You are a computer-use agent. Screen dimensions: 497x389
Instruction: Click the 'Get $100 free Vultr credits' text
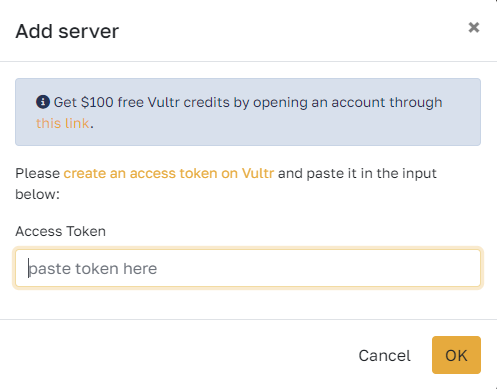[142, 102]
